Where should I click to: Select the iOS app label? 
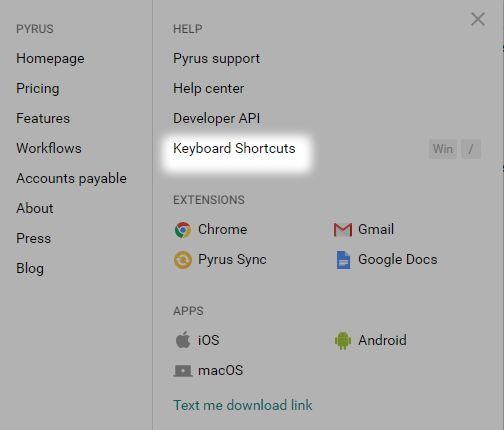[x=209, y=340]
